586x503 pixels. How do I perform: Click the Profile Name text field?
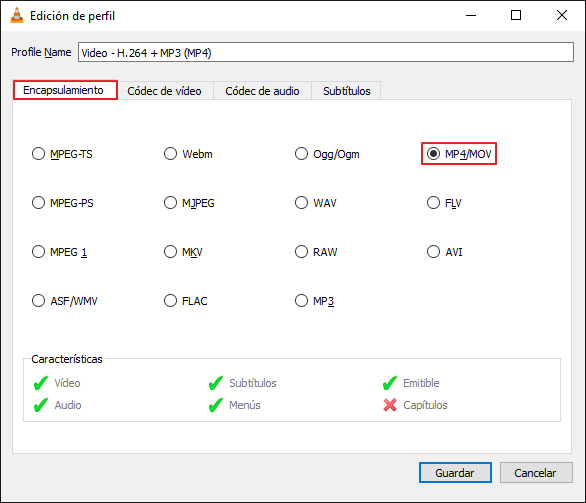326,52
